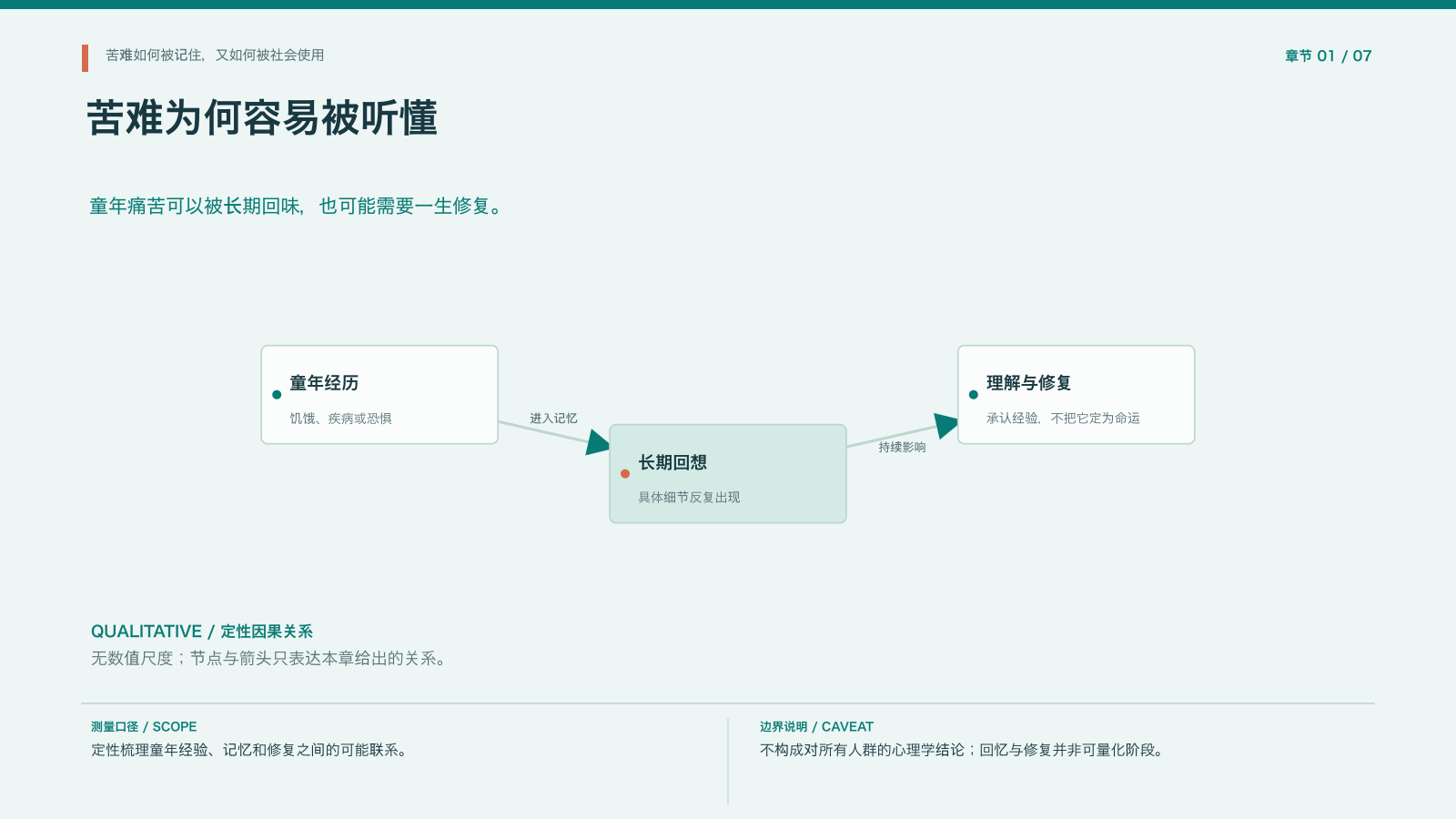This screenshot has width=1456, height=819.
Task: Click the orange dot beside 长期回想
Action: [x=625, y=474]
